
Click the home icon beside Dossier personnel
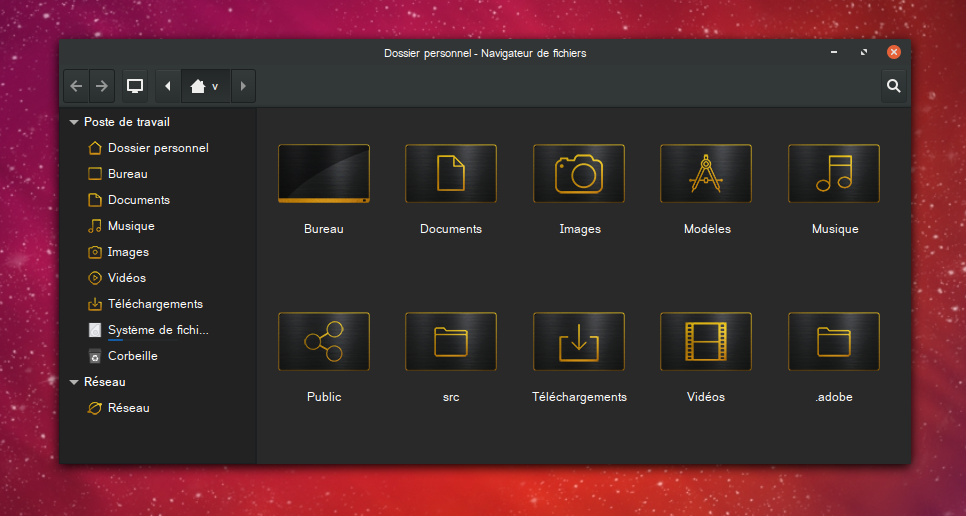pos(95,148)
